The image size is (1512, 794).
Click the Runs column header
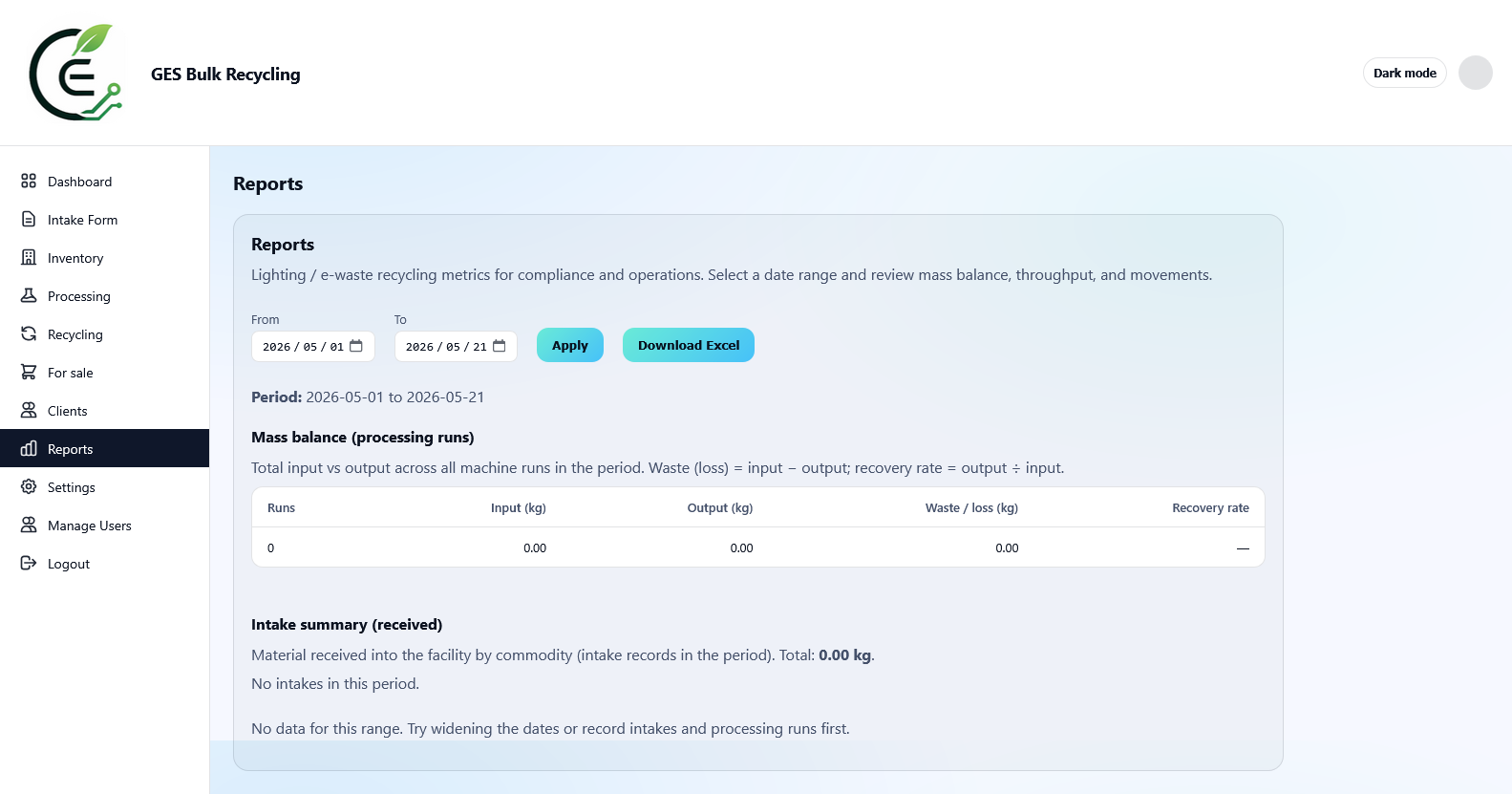click(281, 508)
